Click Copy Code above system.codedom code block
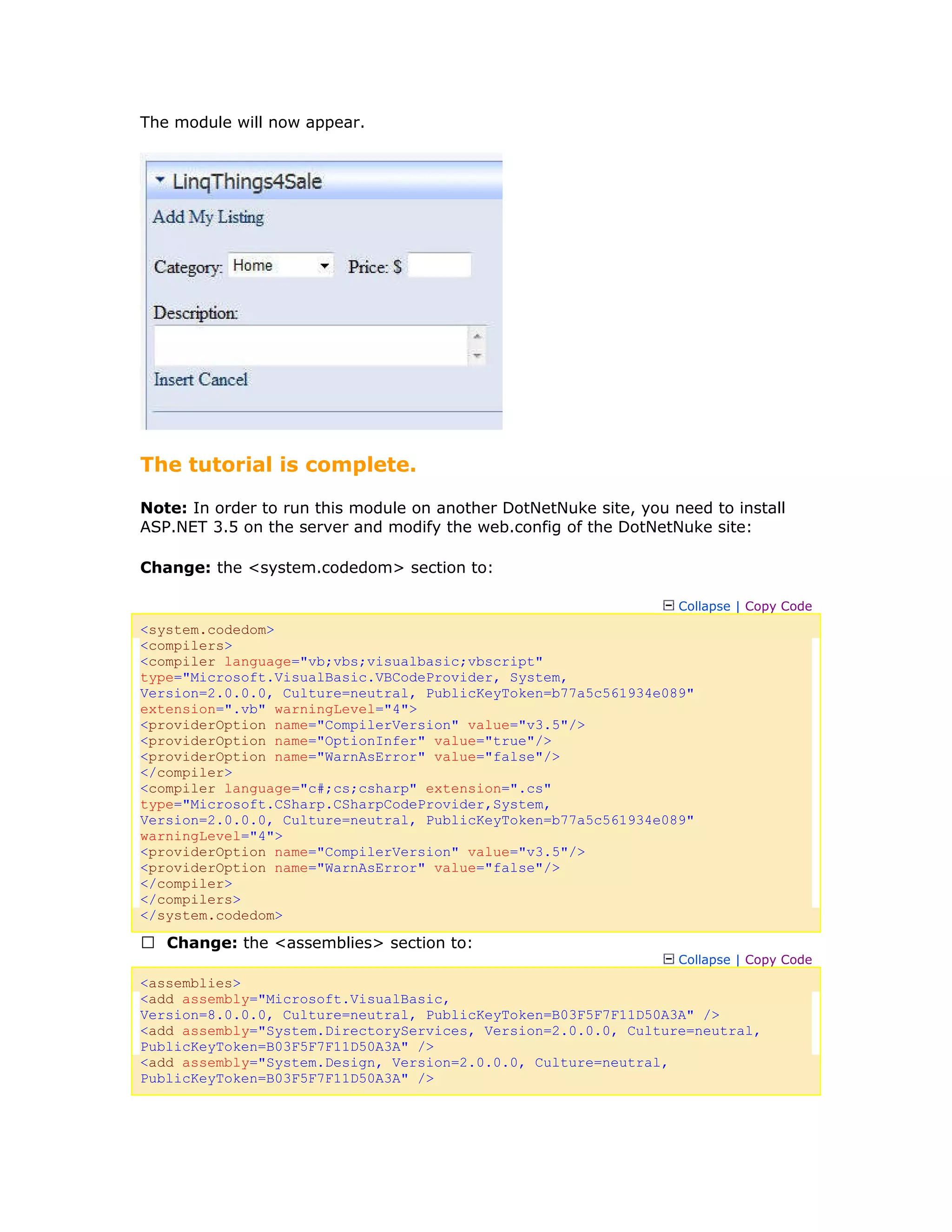This screenshot has width=952, height=1232. point(778,606)
